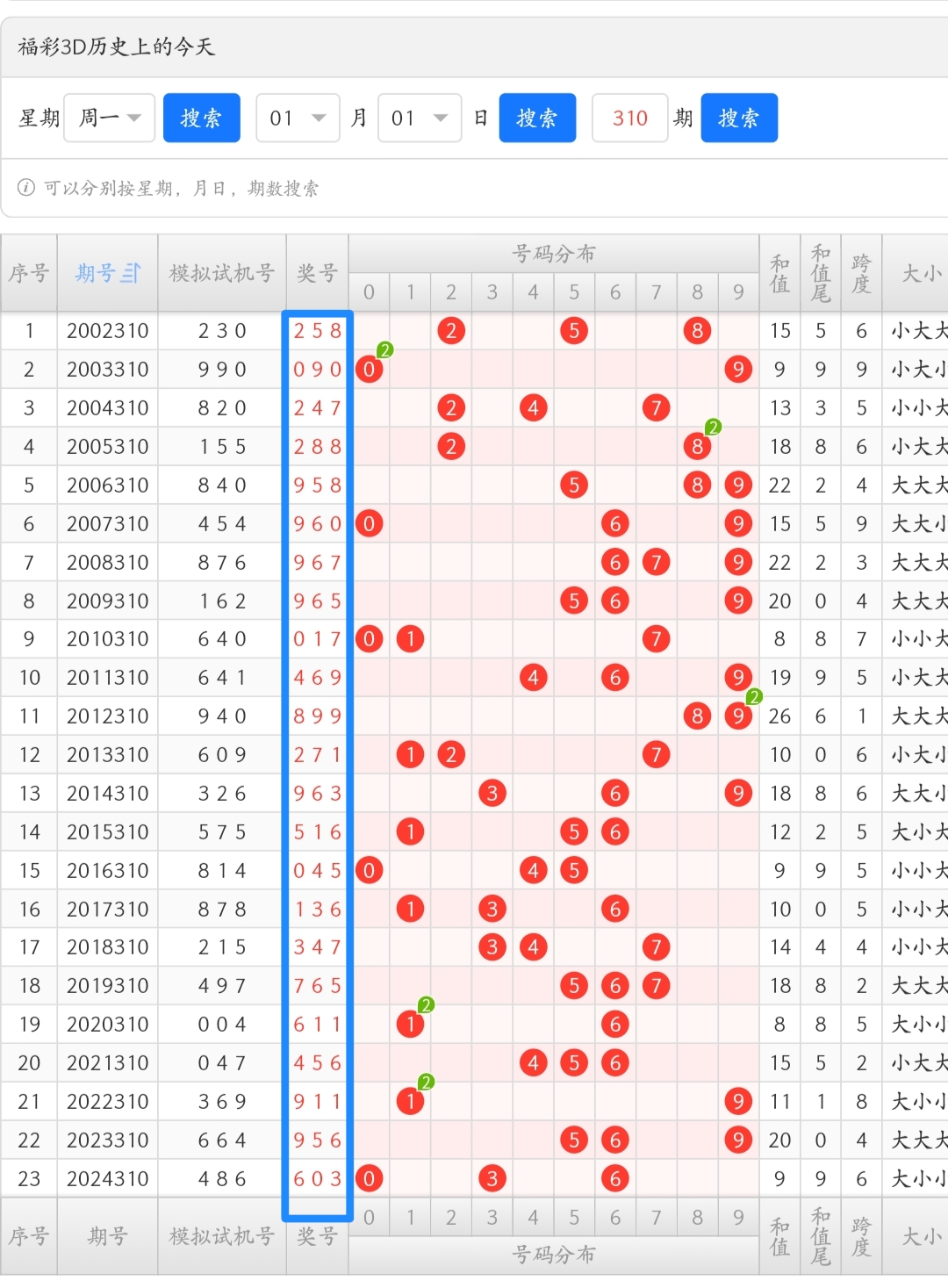Select period 2024310 cell
Image resolution: width=948 pixels, height=1288 pixels.
pos(108,1178)
